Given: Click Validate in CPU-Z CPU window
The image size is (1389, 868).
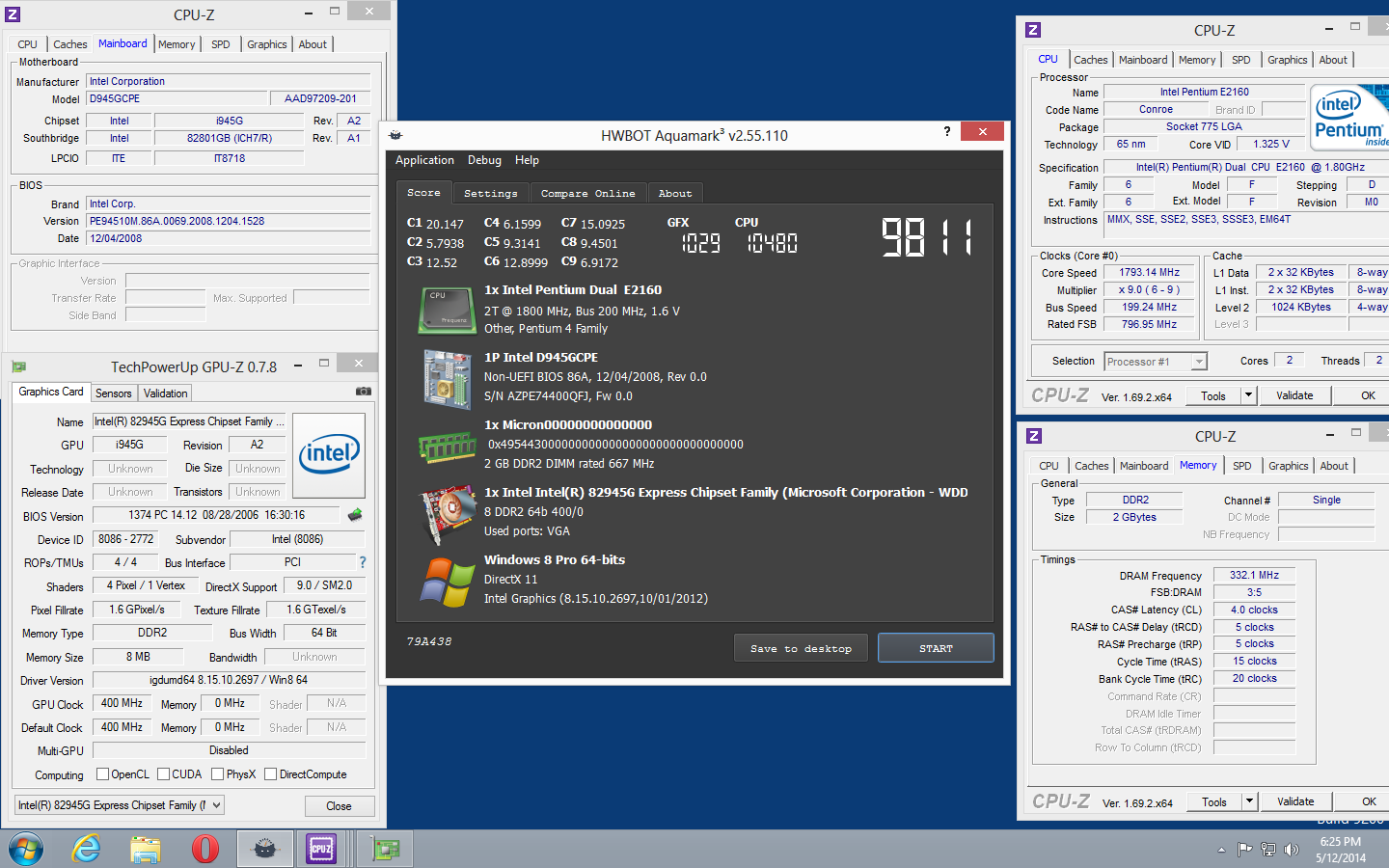Looking at the screenshot, I should tap(1294, 395).
